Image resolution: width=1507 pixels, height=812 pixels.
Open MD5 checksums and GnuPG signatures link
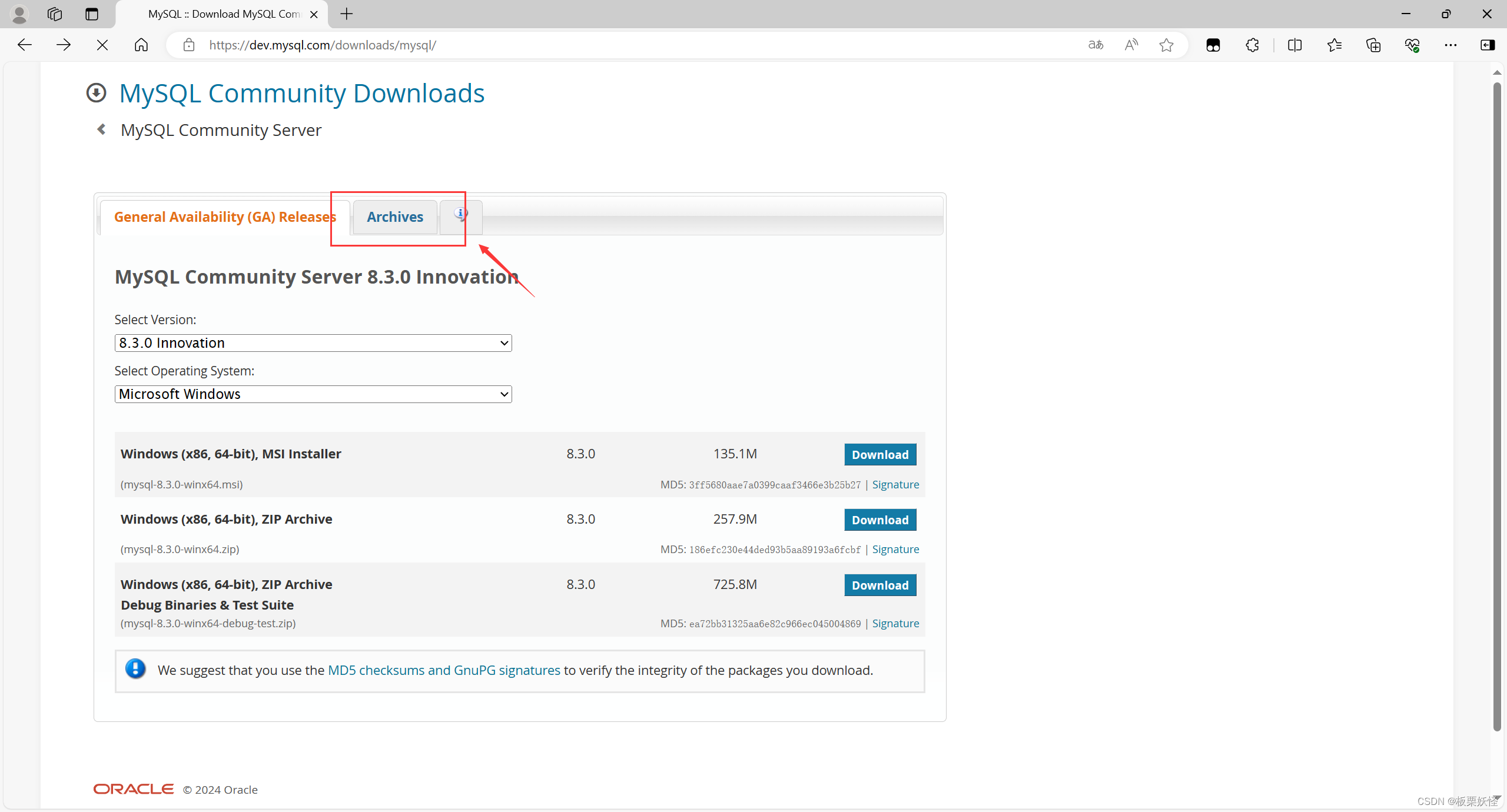click(x=444, y=670)
